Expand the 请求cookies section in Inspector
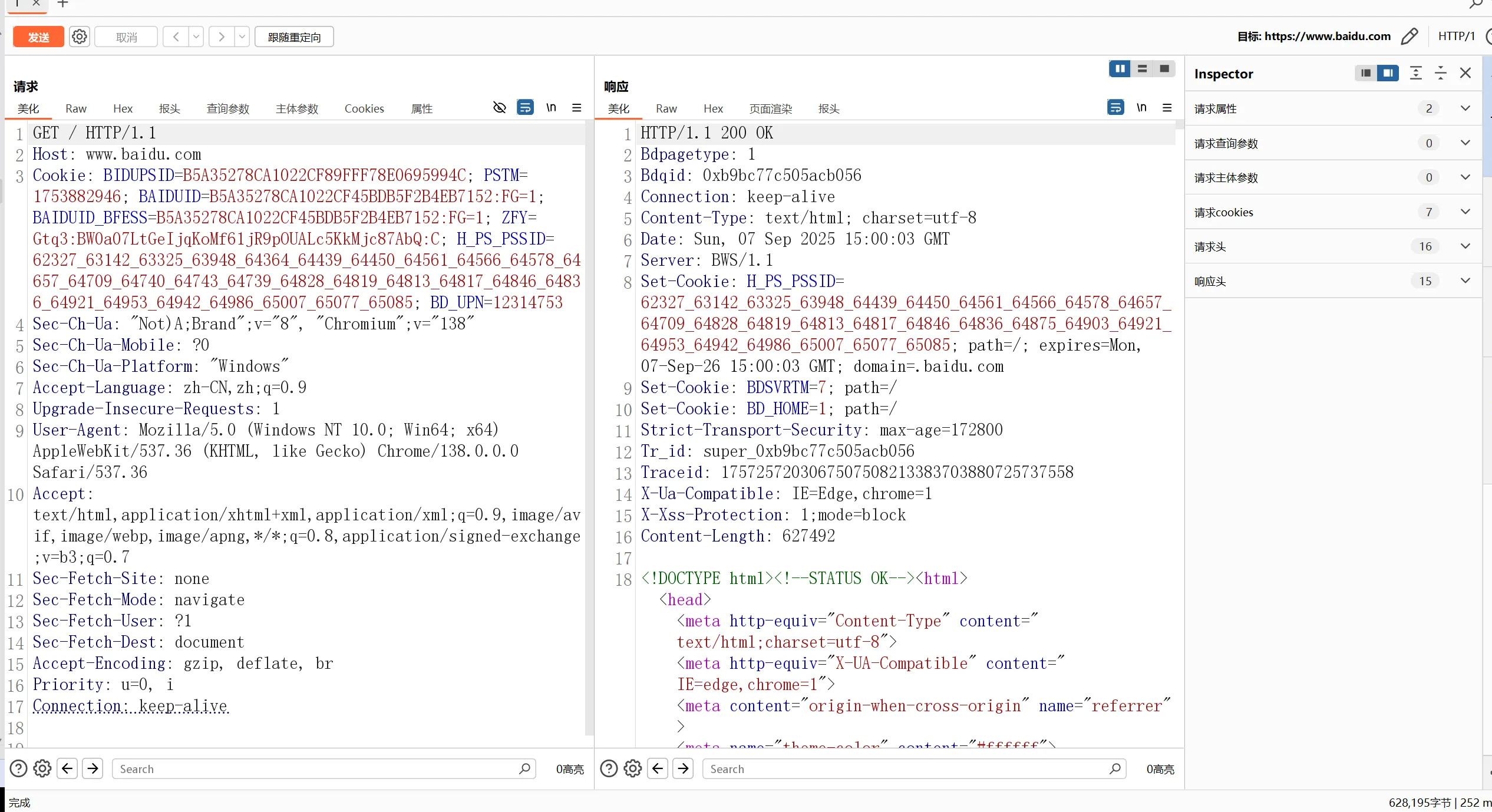Screen dimensions: 1492x812 click(1465, 212)
